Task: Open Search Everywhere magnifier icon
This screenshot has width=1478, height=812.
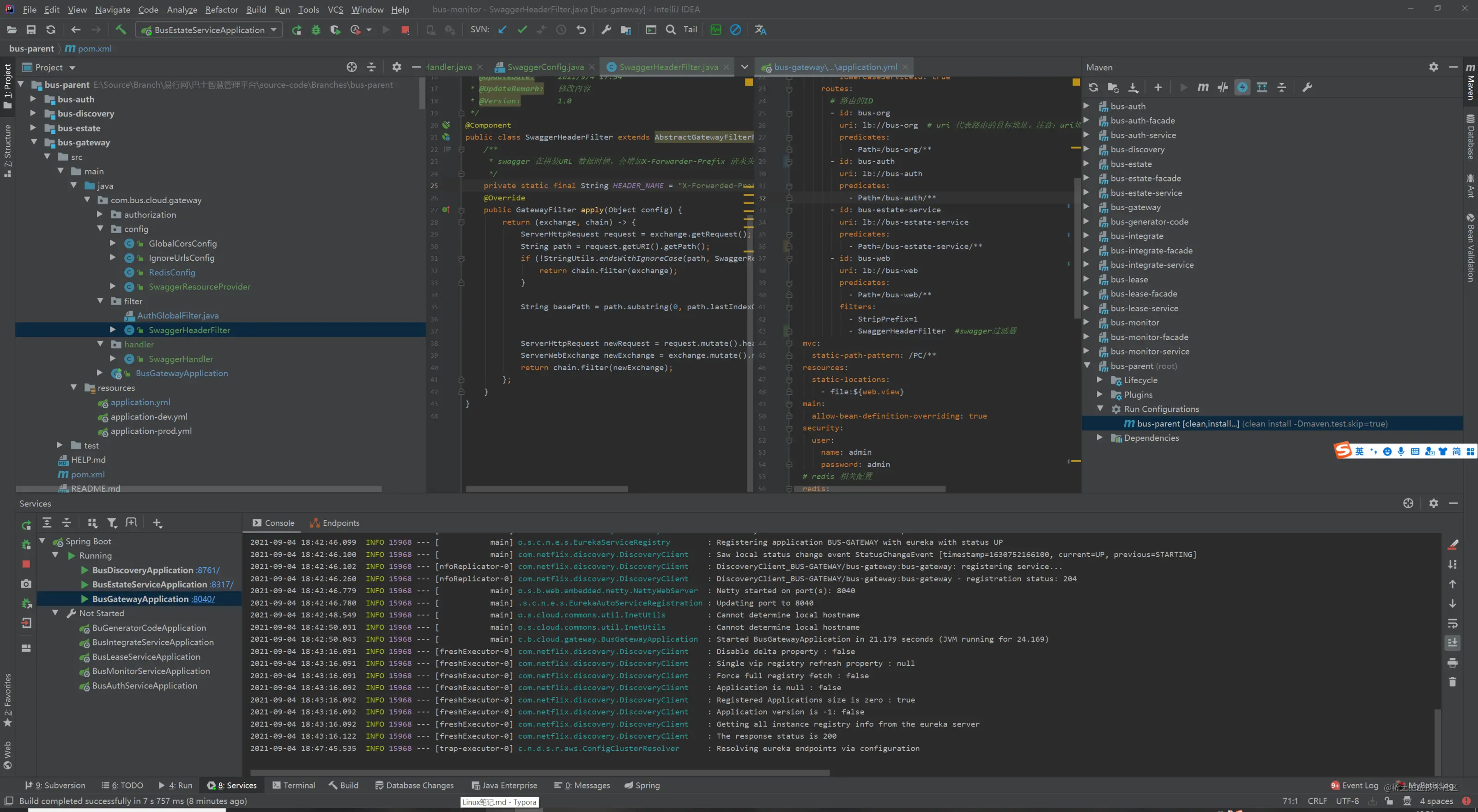Action: (671, 30)
